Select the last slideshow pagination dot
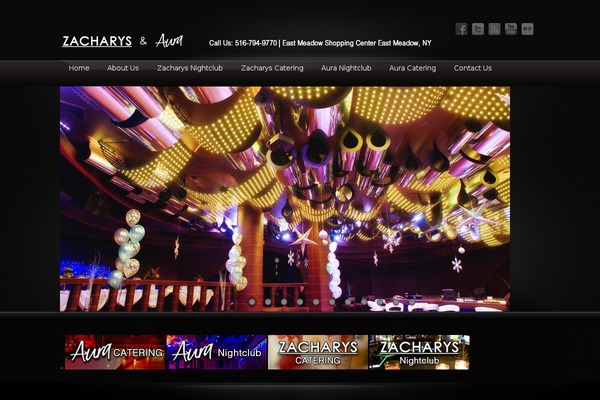 point(412,302)
